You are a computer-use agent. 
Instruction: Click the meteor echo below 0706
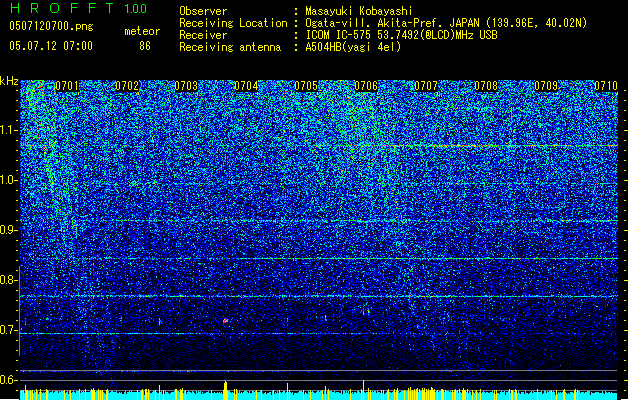[x=364, y=311]
